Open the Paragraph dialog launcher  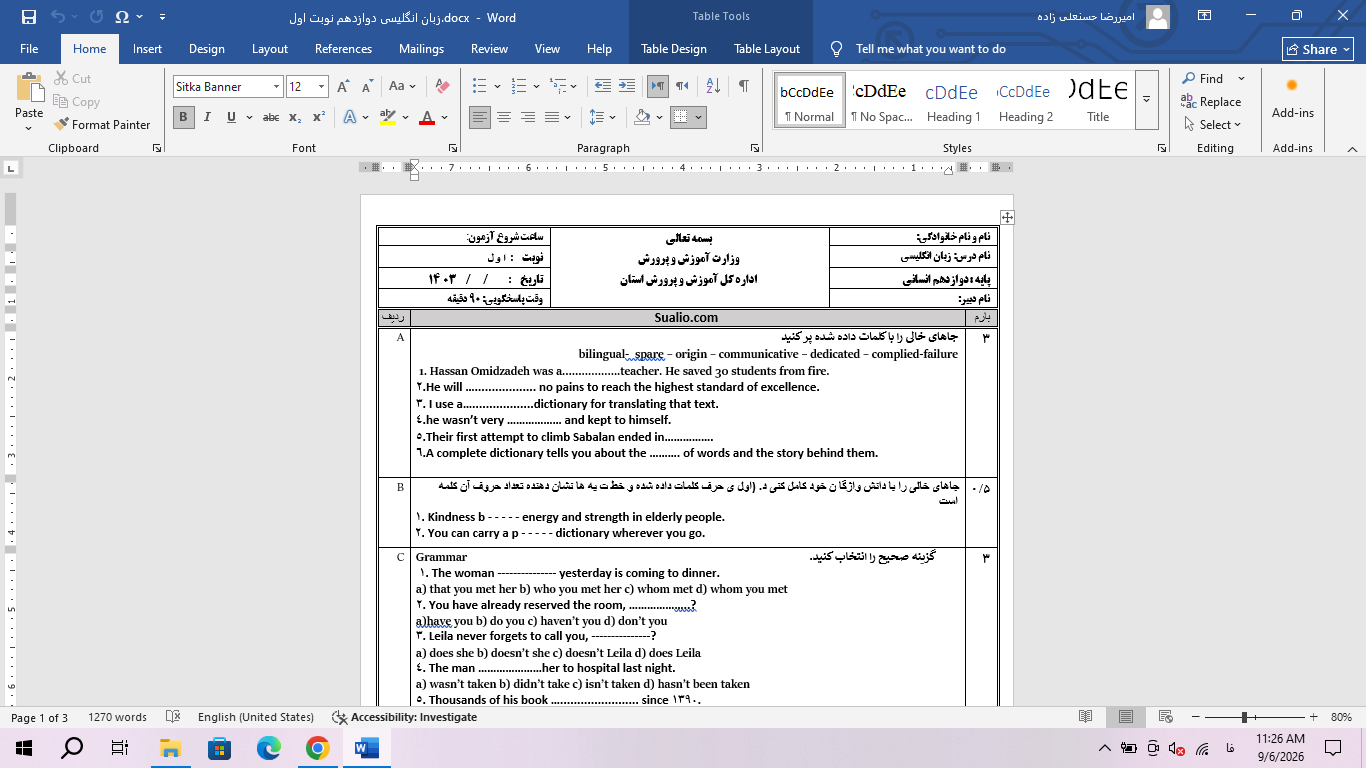pos(757,148)
